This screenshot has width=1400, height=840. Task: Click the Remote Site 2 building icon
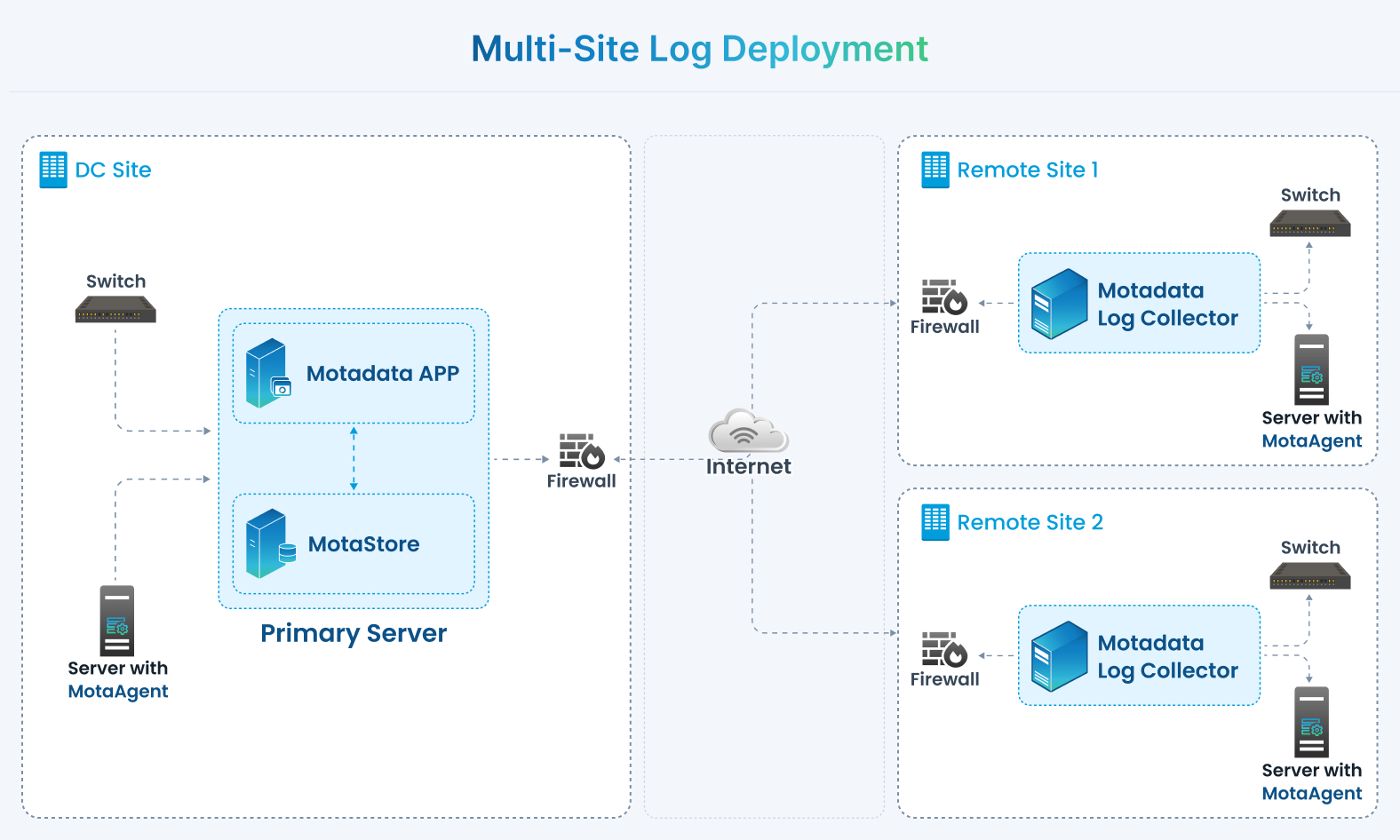pyautogui.click(x=935, y=522)
